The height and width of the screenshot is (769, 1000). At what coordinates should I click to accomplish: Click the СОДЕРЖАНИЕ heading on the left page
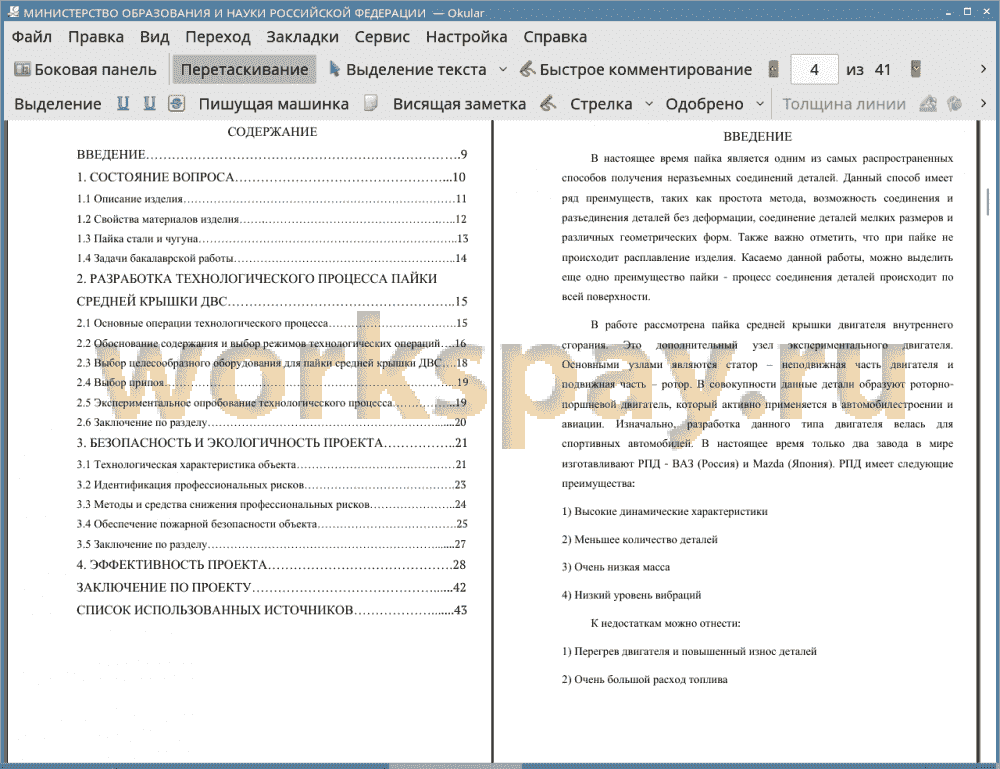tap(272, 132)
